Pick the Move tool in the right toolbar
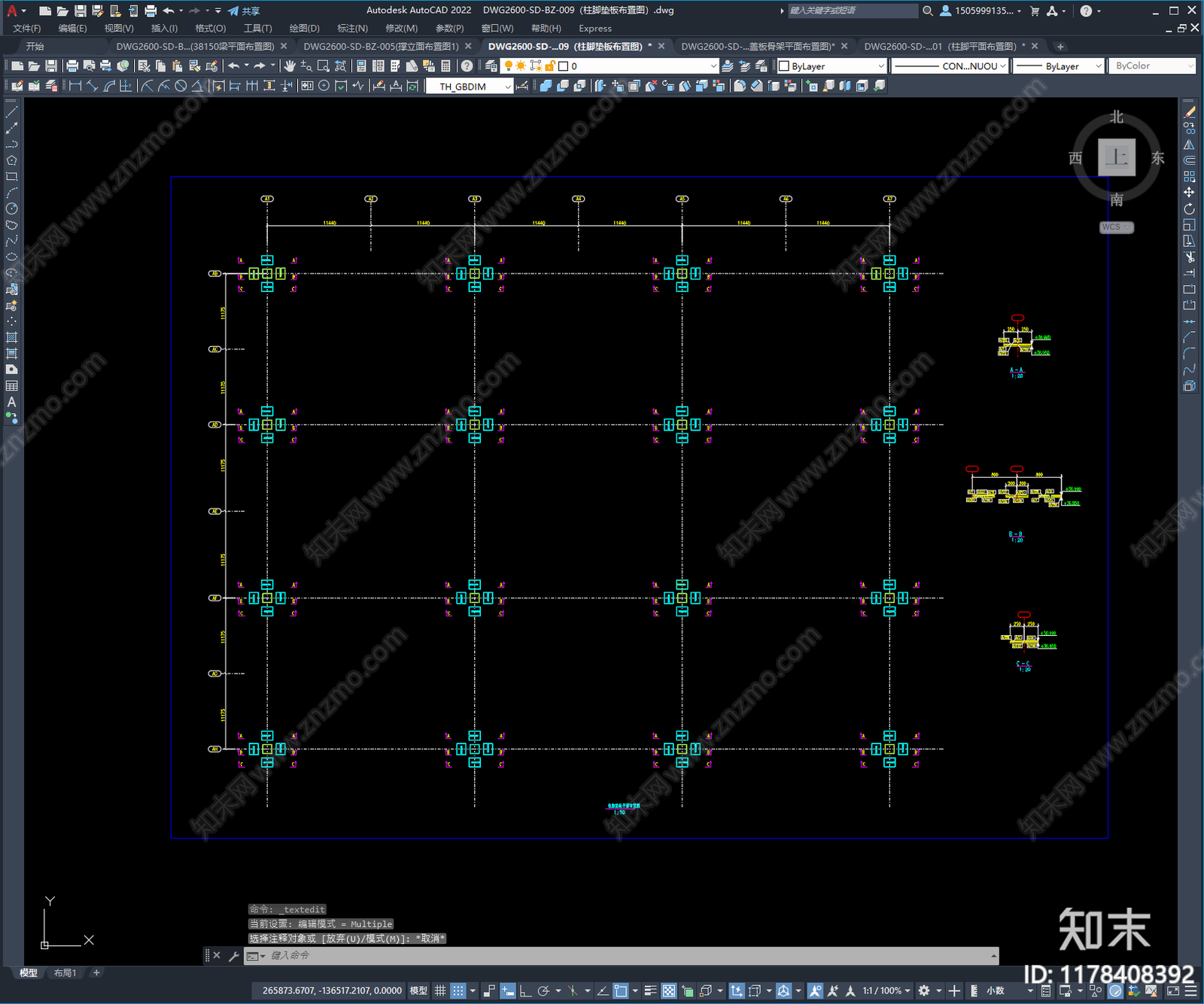Viewport: 1204px width, 1004px height. (x=1189, y=193)
